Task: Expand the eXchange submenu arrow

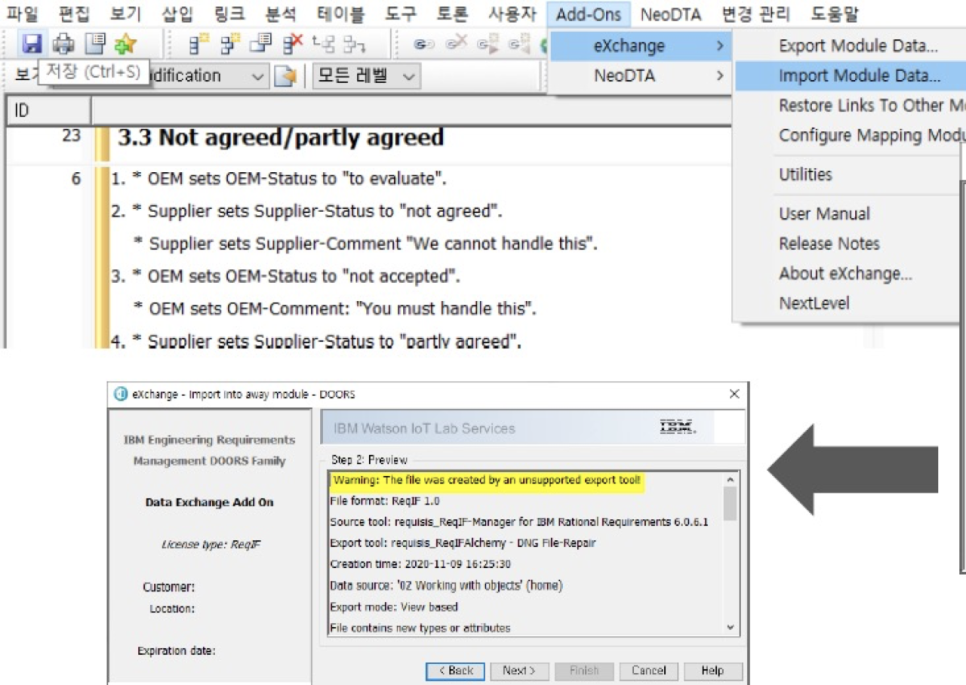Action: click(x=720, y=46)
